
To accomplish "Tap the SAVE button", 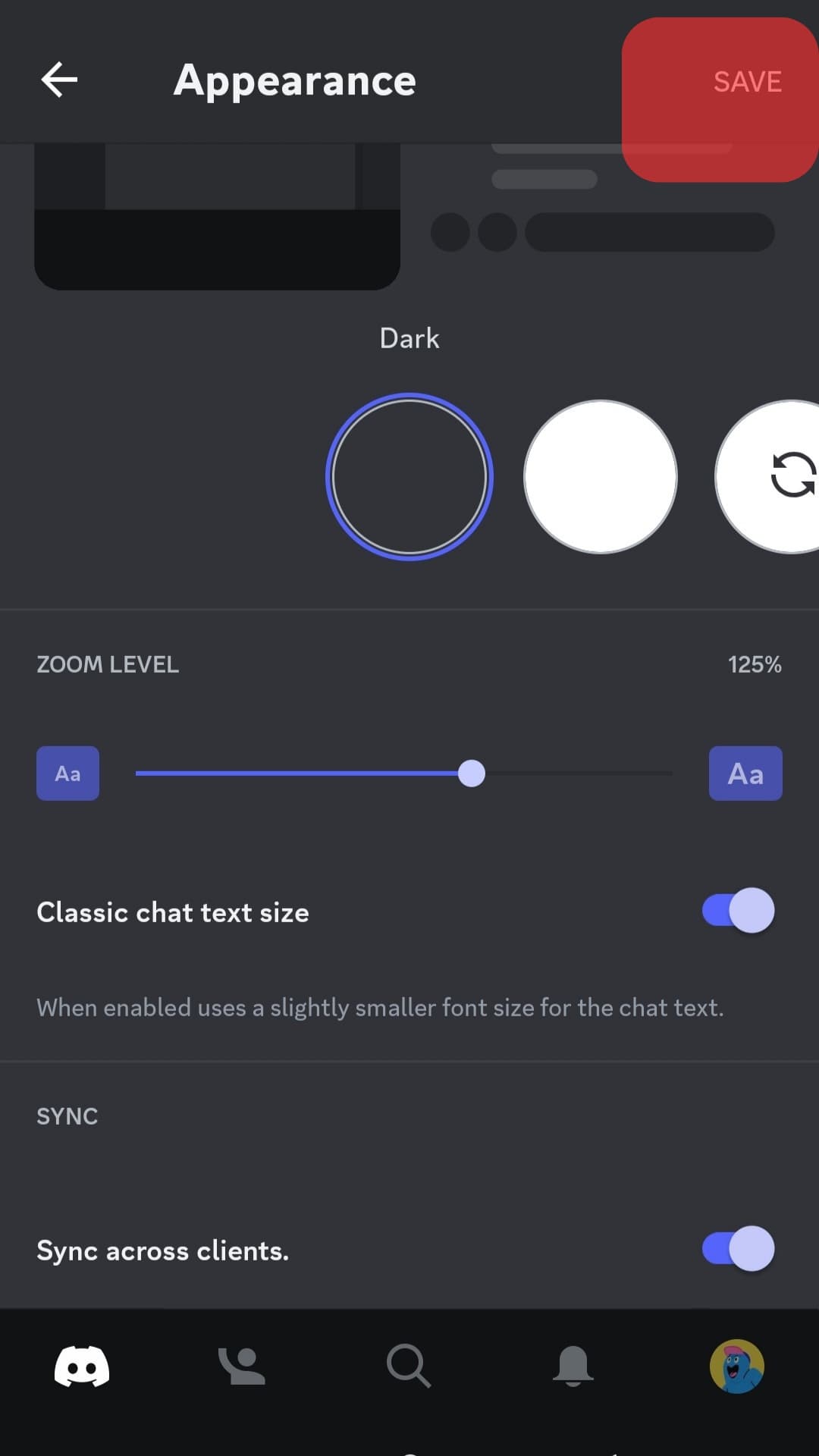I will click(747, 82).
